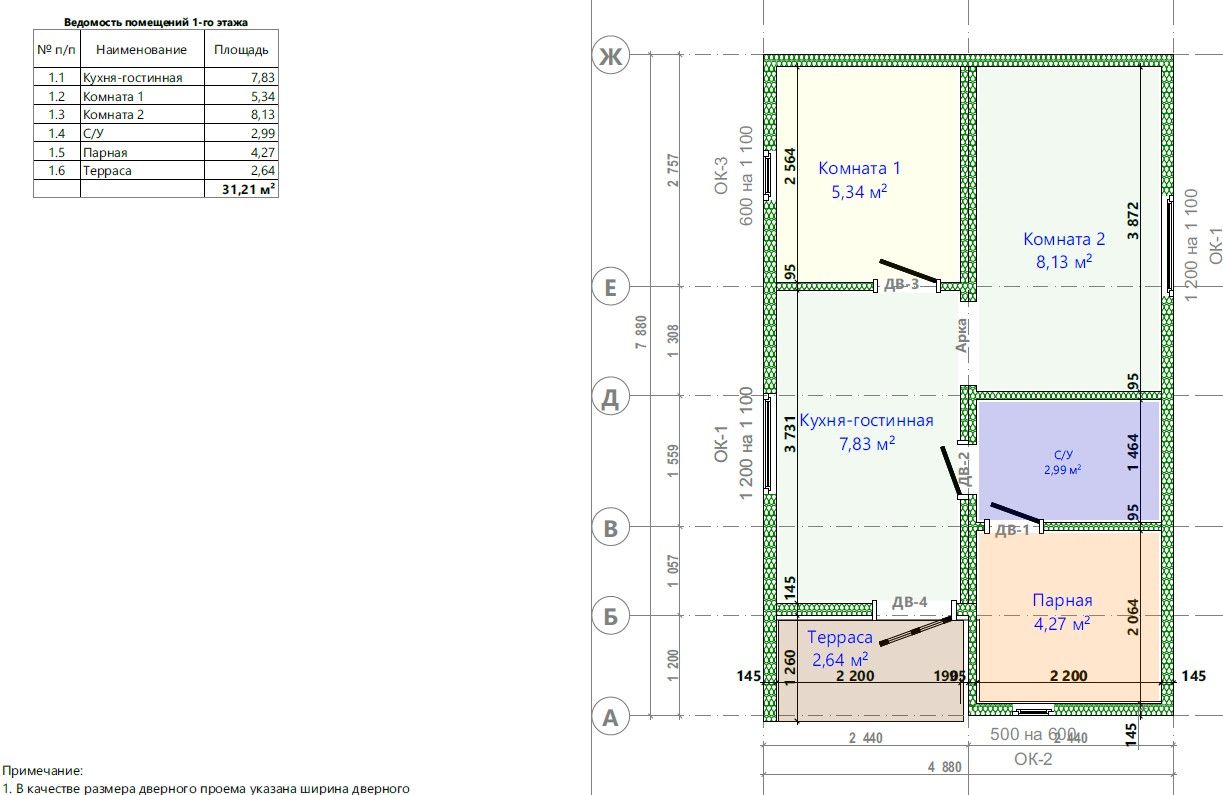Select the Комната 1 room label in the plan
Viewport: 1223px width, 795px height.
point(859,168)
